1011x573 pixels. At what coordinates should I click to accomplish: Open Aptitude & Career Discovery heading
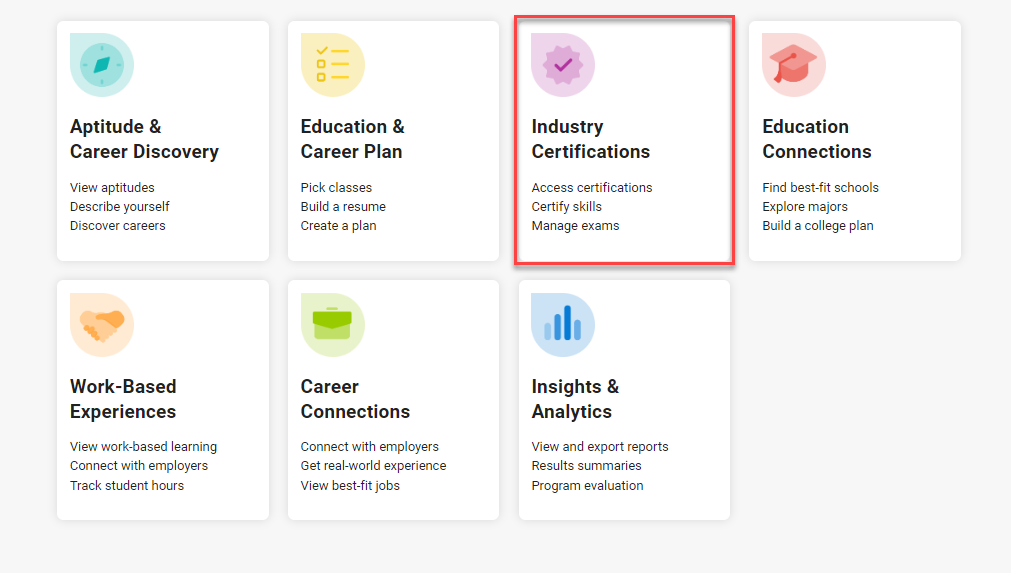(x=144, y=139)
